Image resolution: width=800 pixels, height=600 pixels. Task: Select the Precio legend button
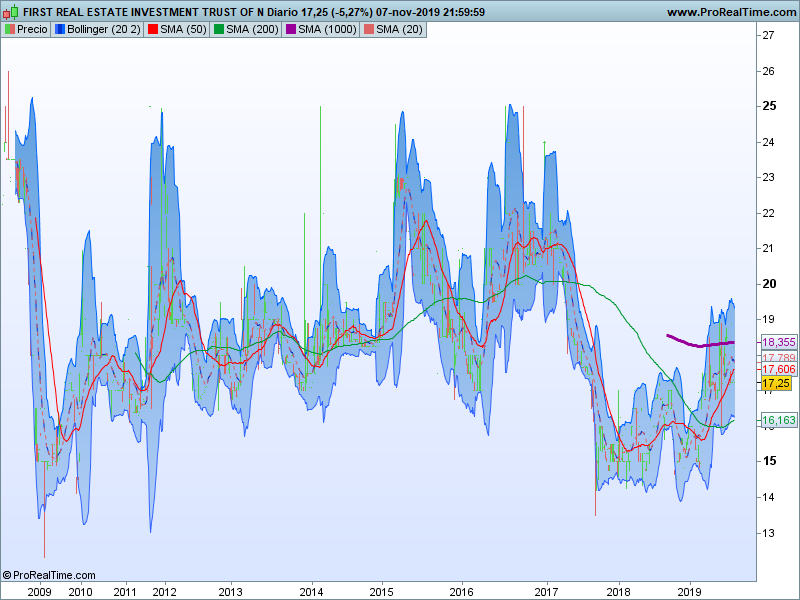click(x=26, y=30)
